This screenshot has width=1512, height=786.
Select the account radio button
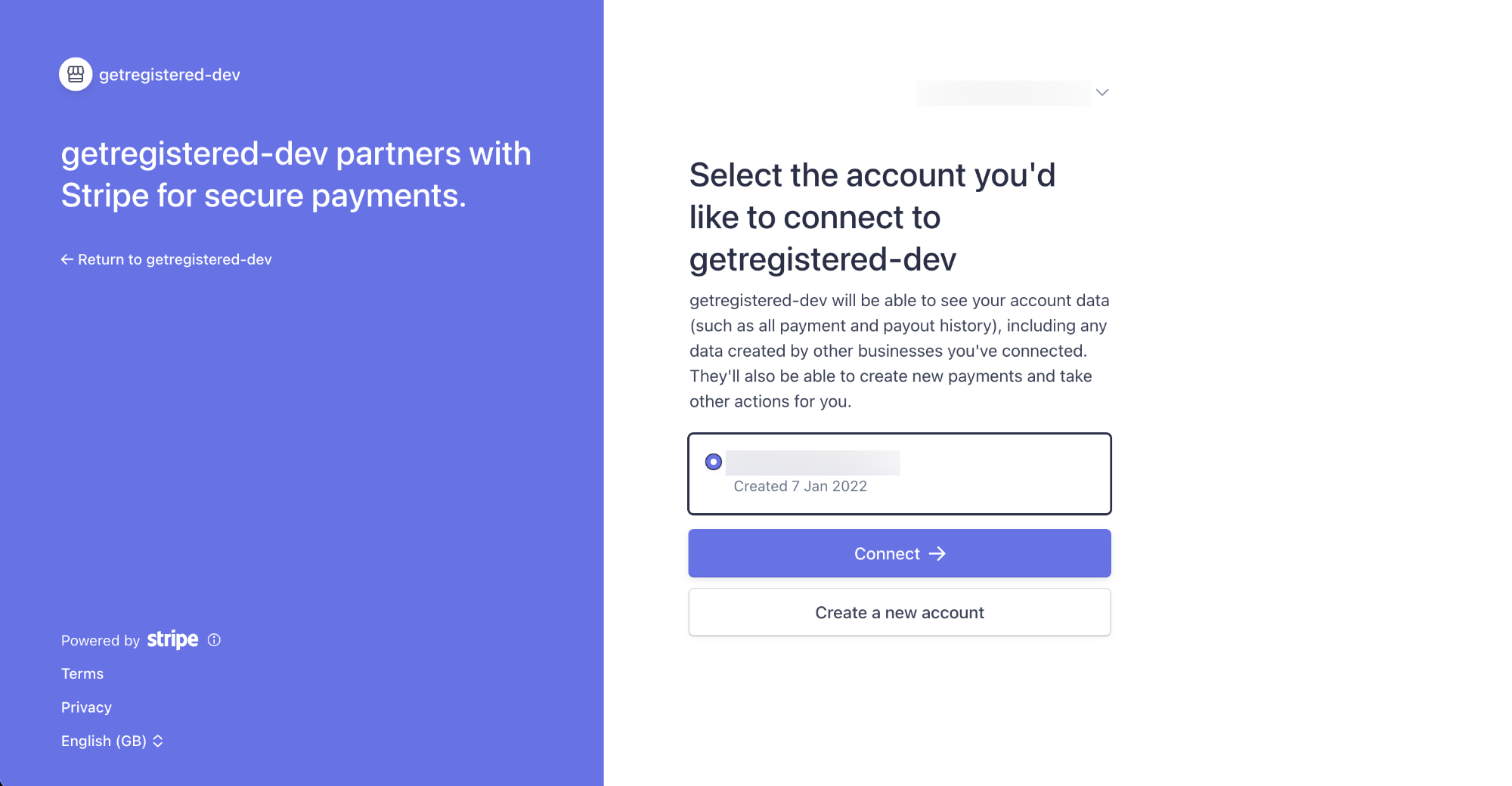click(713, 462)
